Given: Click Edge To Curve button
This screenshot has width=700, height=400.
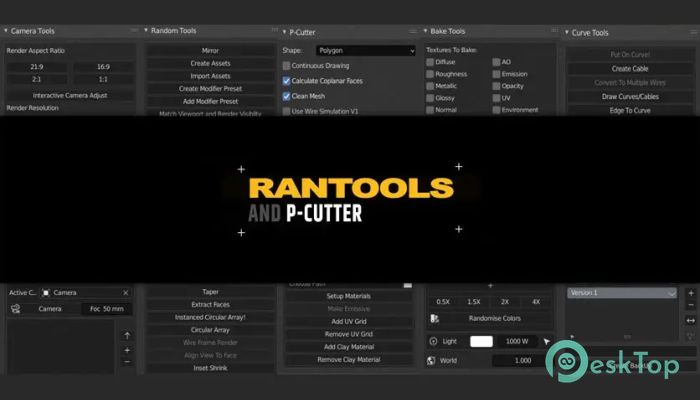Looking at the screenshot, I should pos(629,110).
